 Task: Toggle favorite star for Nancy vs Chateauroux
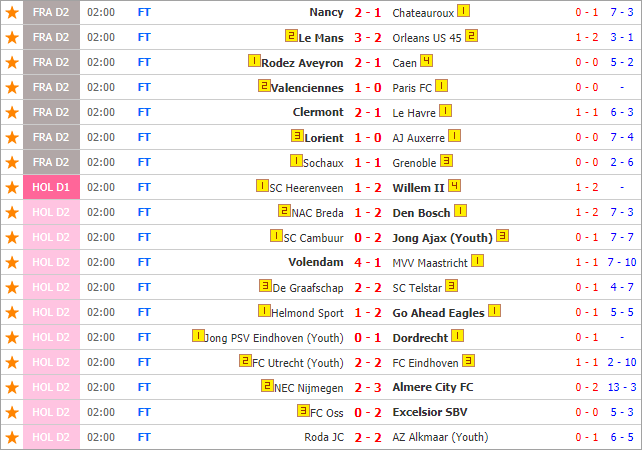(12, 13)
